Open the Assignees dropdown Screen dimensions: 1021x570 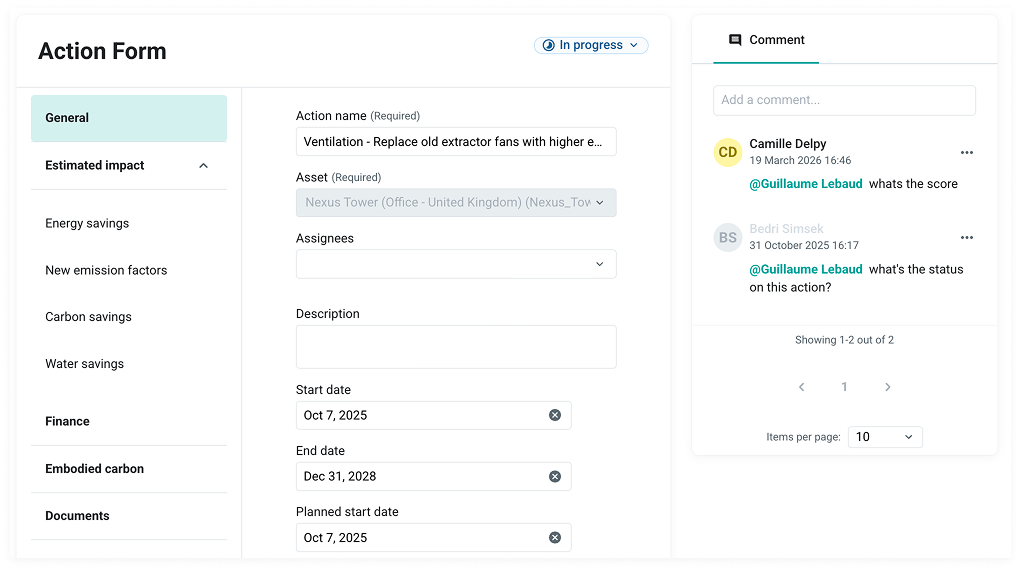click(456, 264)
